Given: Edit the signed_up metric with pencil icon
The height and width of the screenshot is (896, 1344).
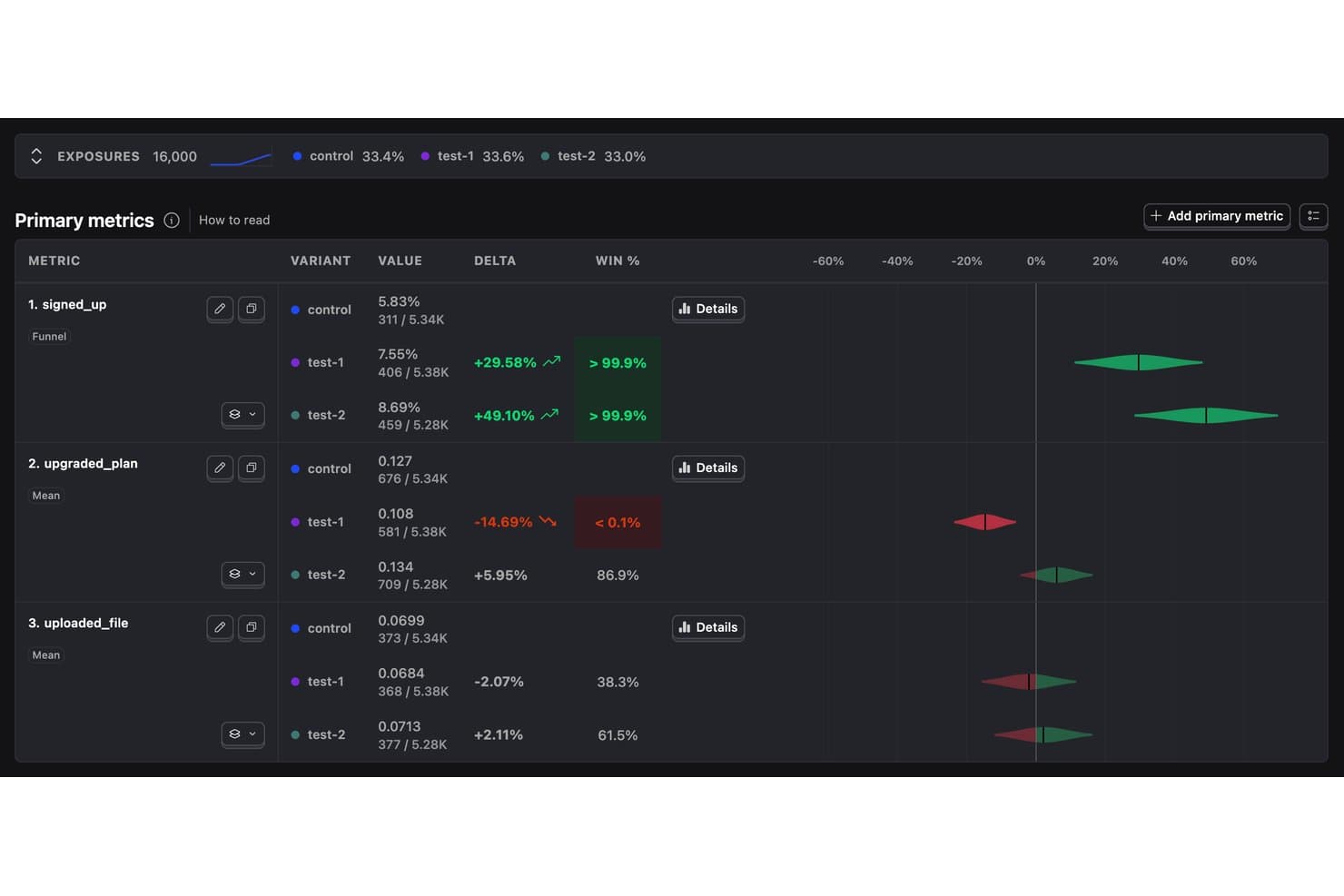Looking at the screenshot, I should click(220, 309).
